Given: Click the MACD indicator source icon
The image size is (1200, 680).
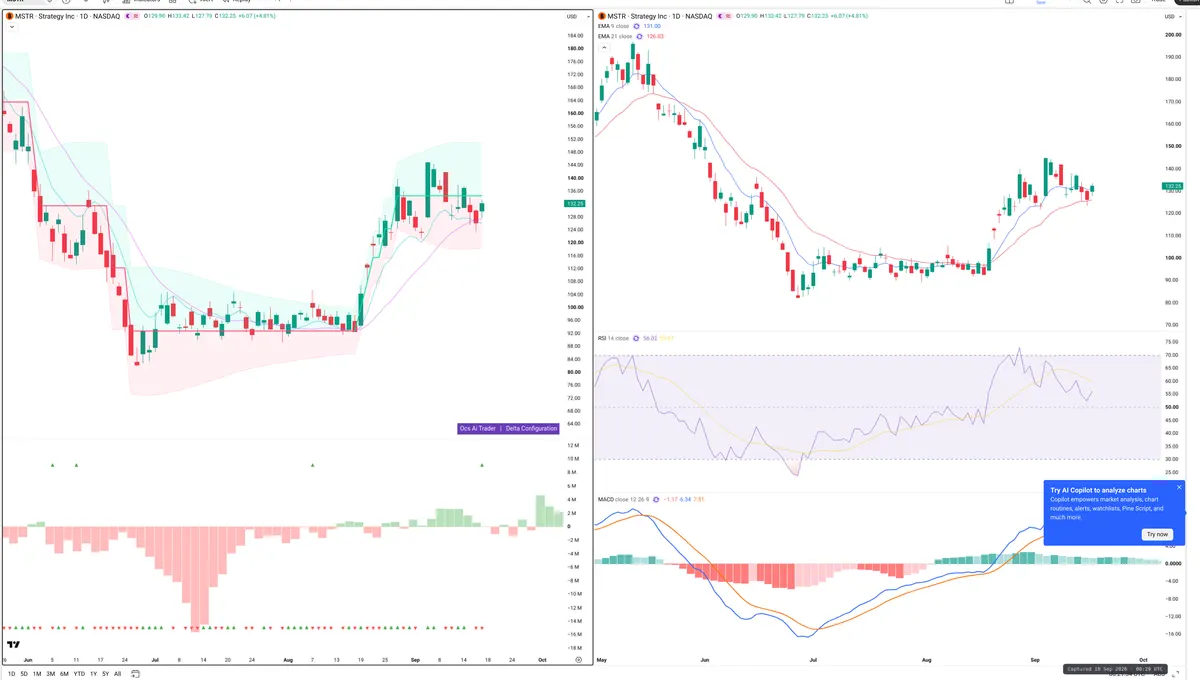Looking at the screenshot, I should [656, 499].
